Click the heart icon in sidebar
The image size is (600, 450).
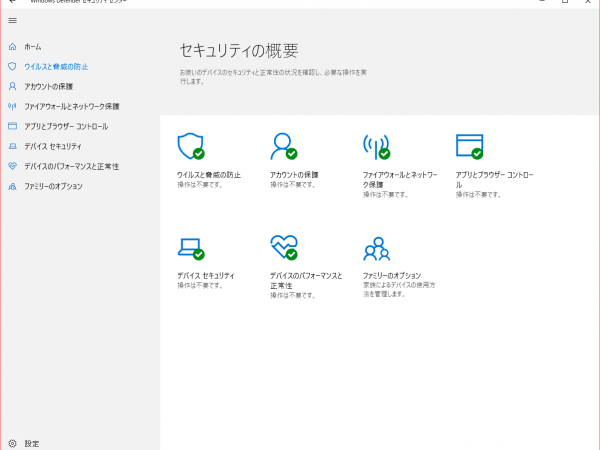tap(12, 166)
